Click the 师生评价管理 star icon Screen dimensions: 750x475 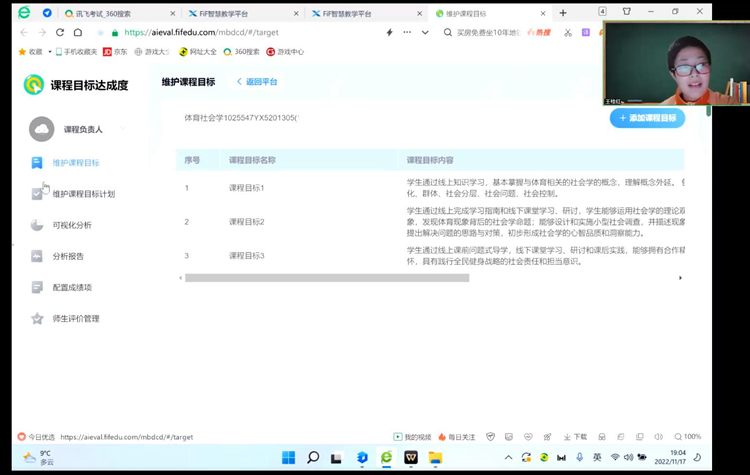37,319
